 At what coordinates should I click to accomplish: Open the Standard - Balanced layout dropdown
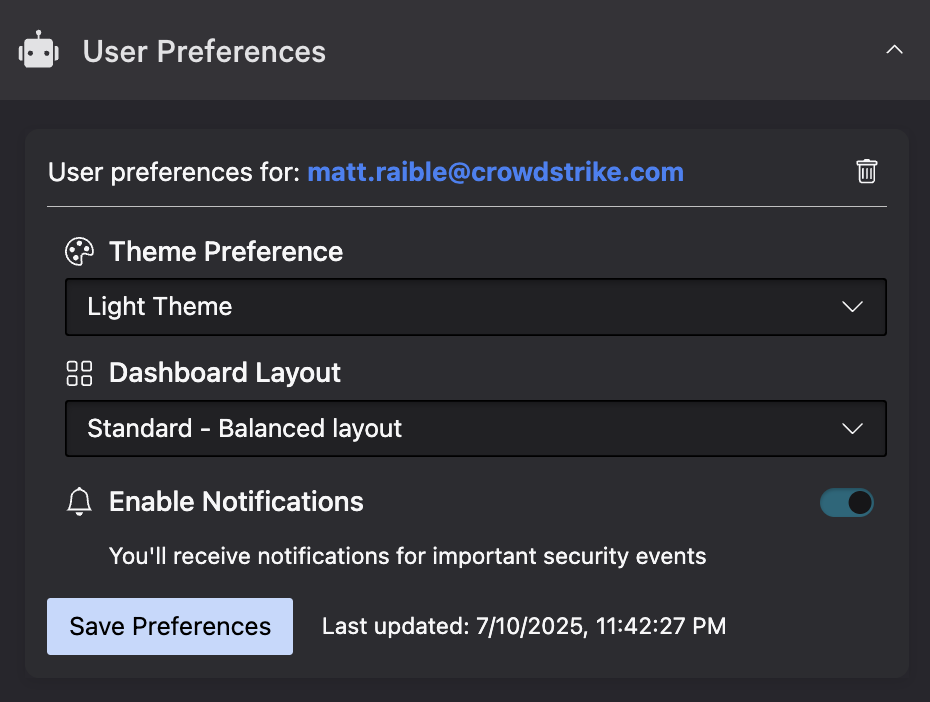coord(476,428)
